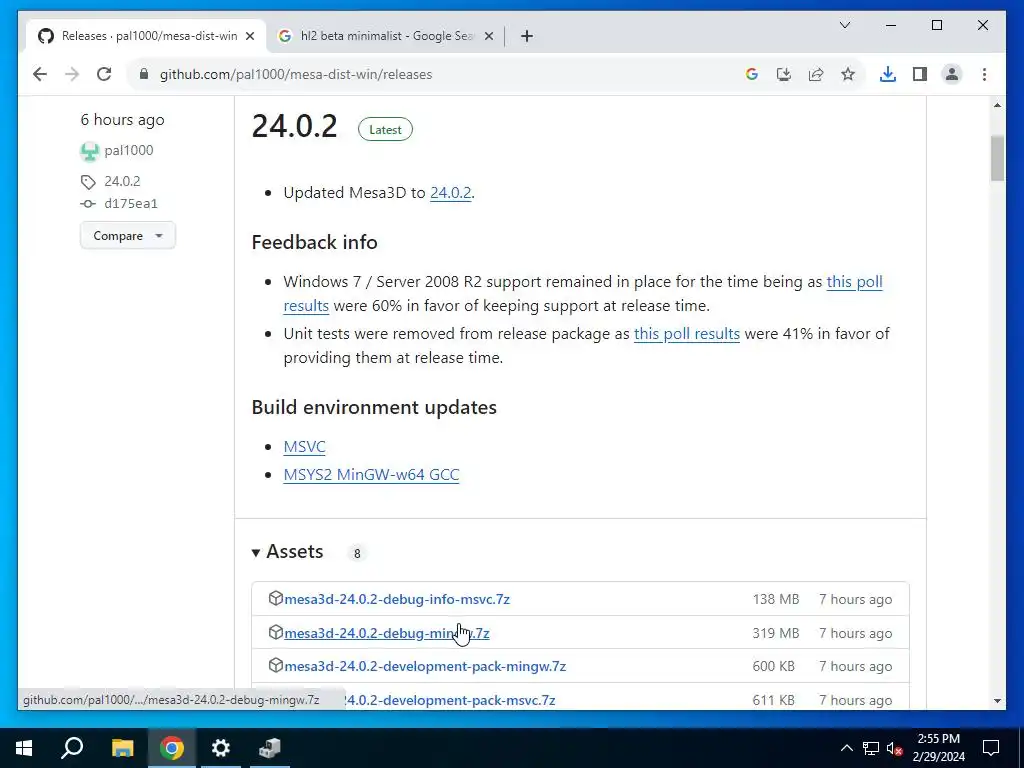Open the 24.0.2 tag in sidebar
Viewport: 1024px width, 768px height.
coord(122,181)
